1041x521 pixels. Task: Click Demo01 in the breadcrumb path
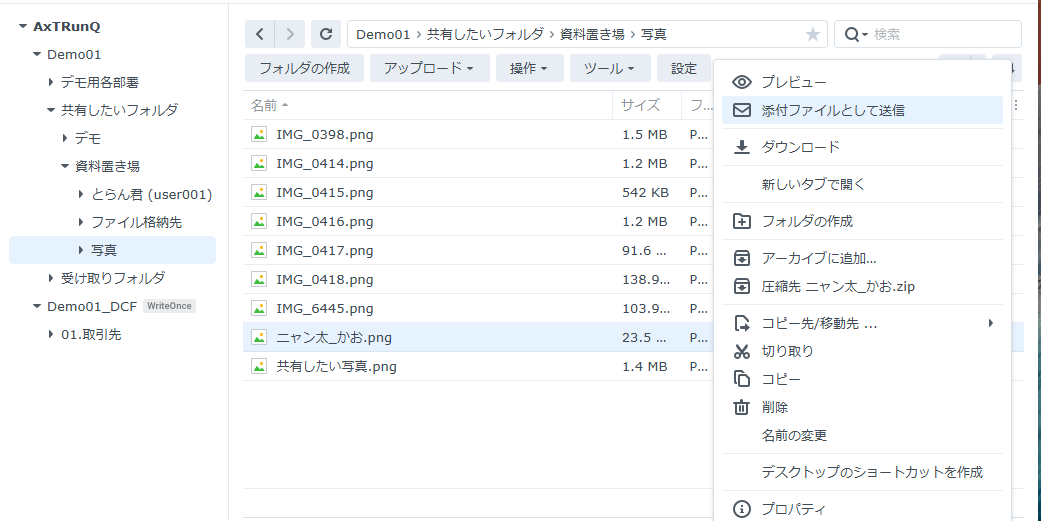[x=383, y=35]
